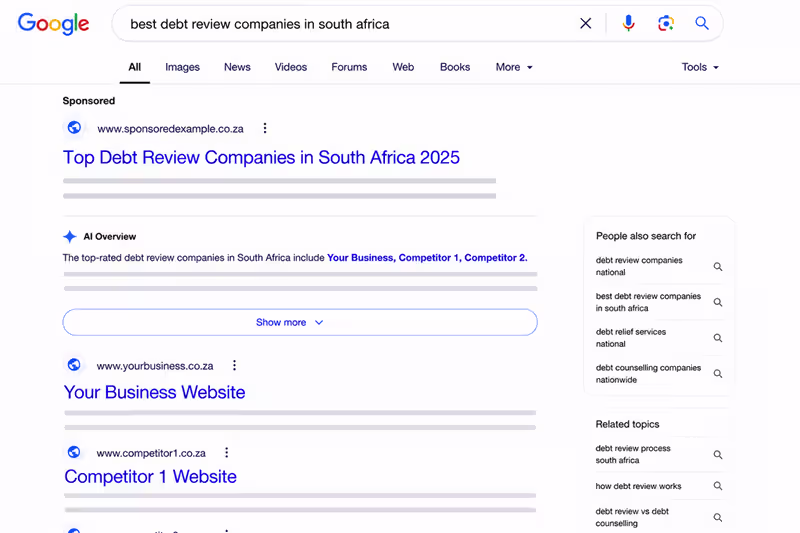Click the www.sponsoredexample.co.za URL

pyautogui.click(x=170, y=129)
